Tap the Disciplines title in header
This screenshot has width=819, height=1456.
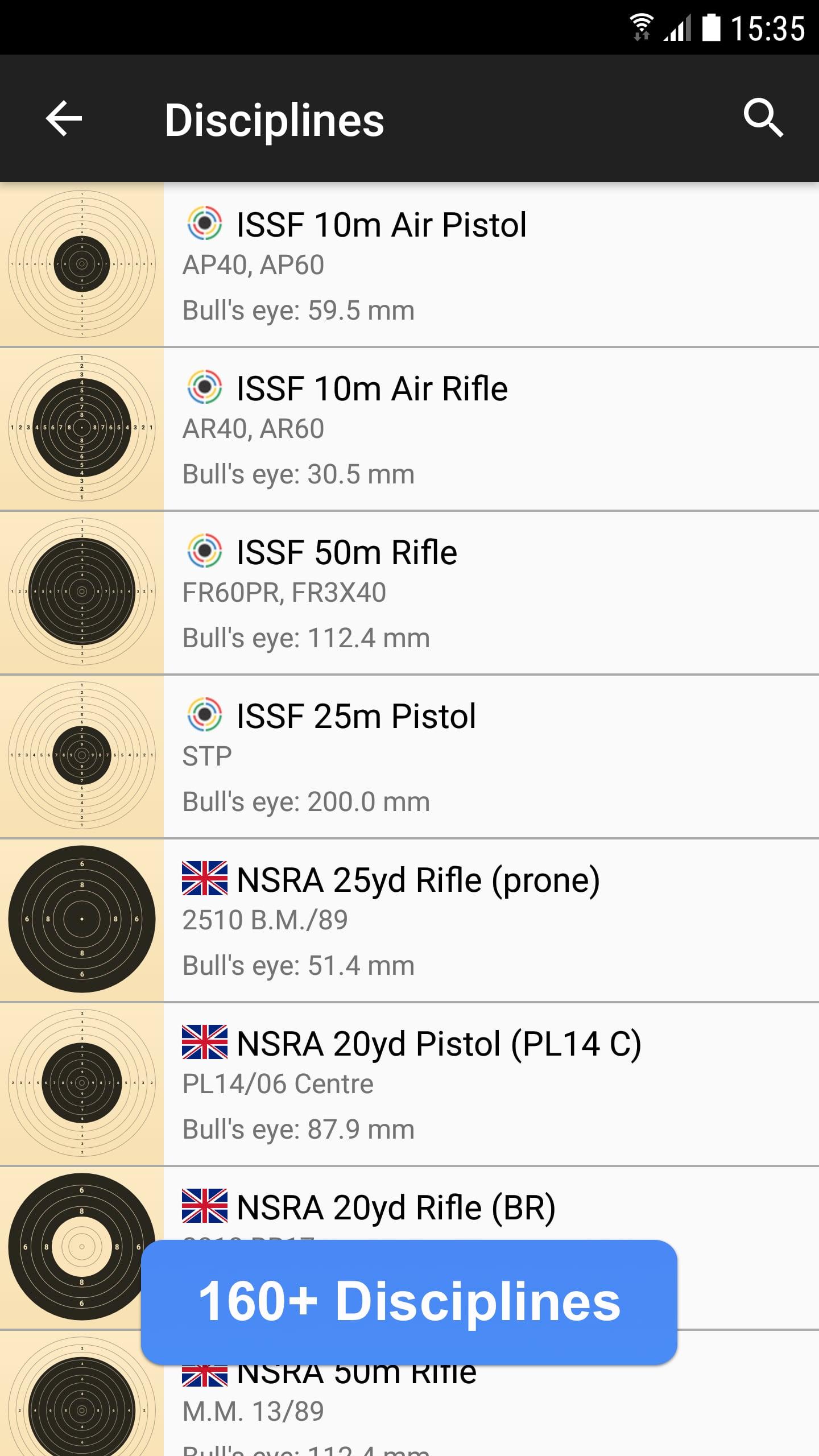[x=274, y=120]
